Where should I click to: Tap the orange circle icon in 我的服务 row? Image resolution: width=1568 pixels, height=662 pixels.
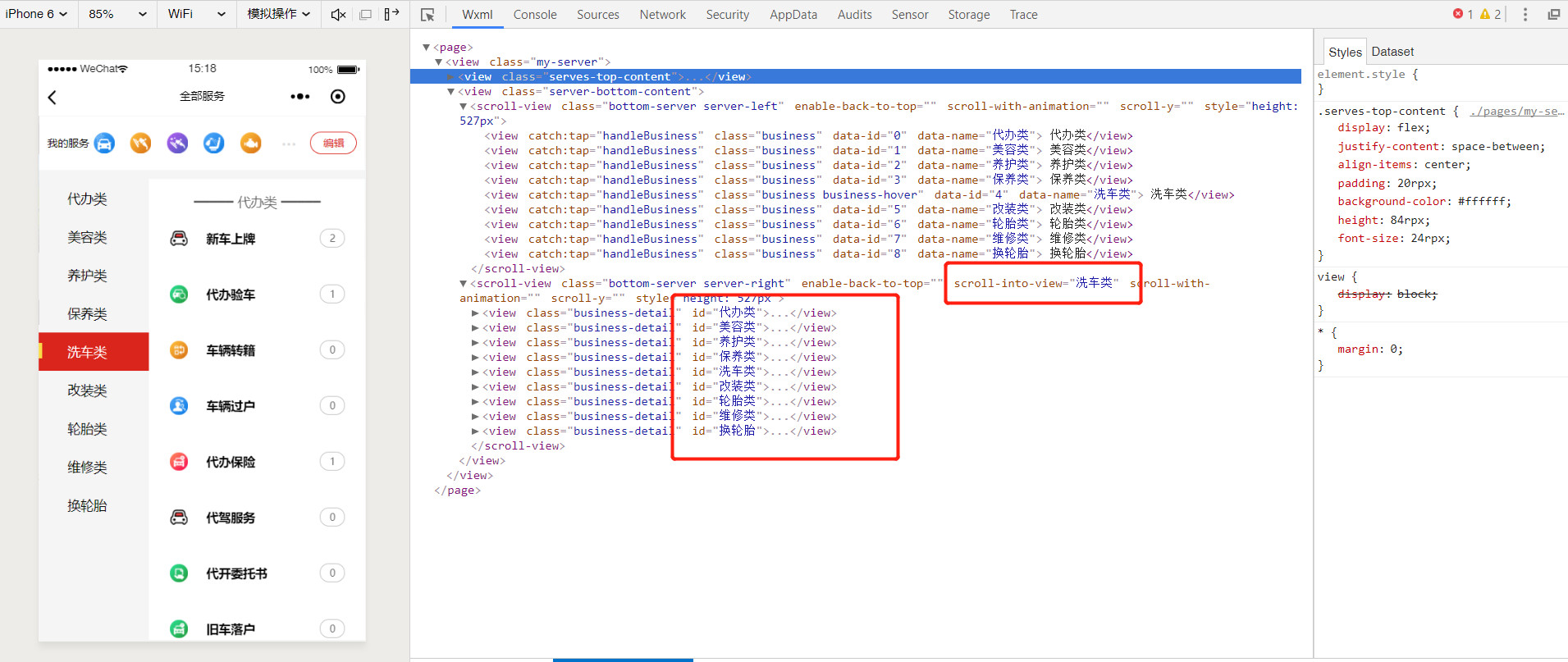(x=141, y=144)
